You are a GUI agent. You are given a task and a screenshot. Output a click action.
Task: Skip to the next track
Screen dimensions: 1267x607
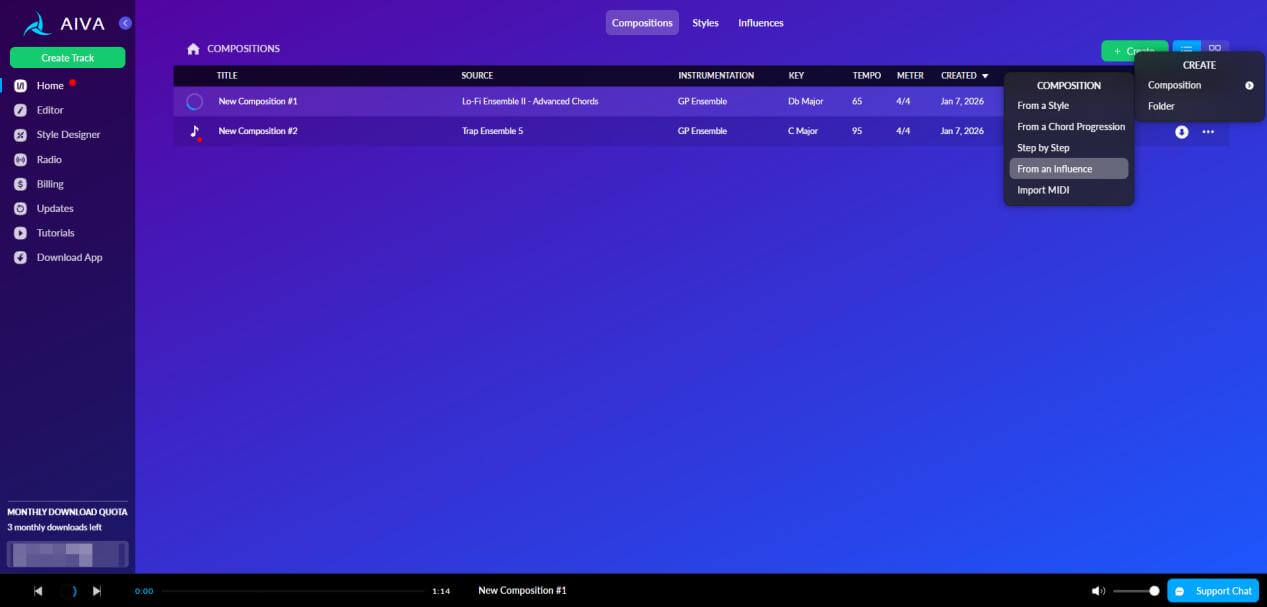coord(97,591)
